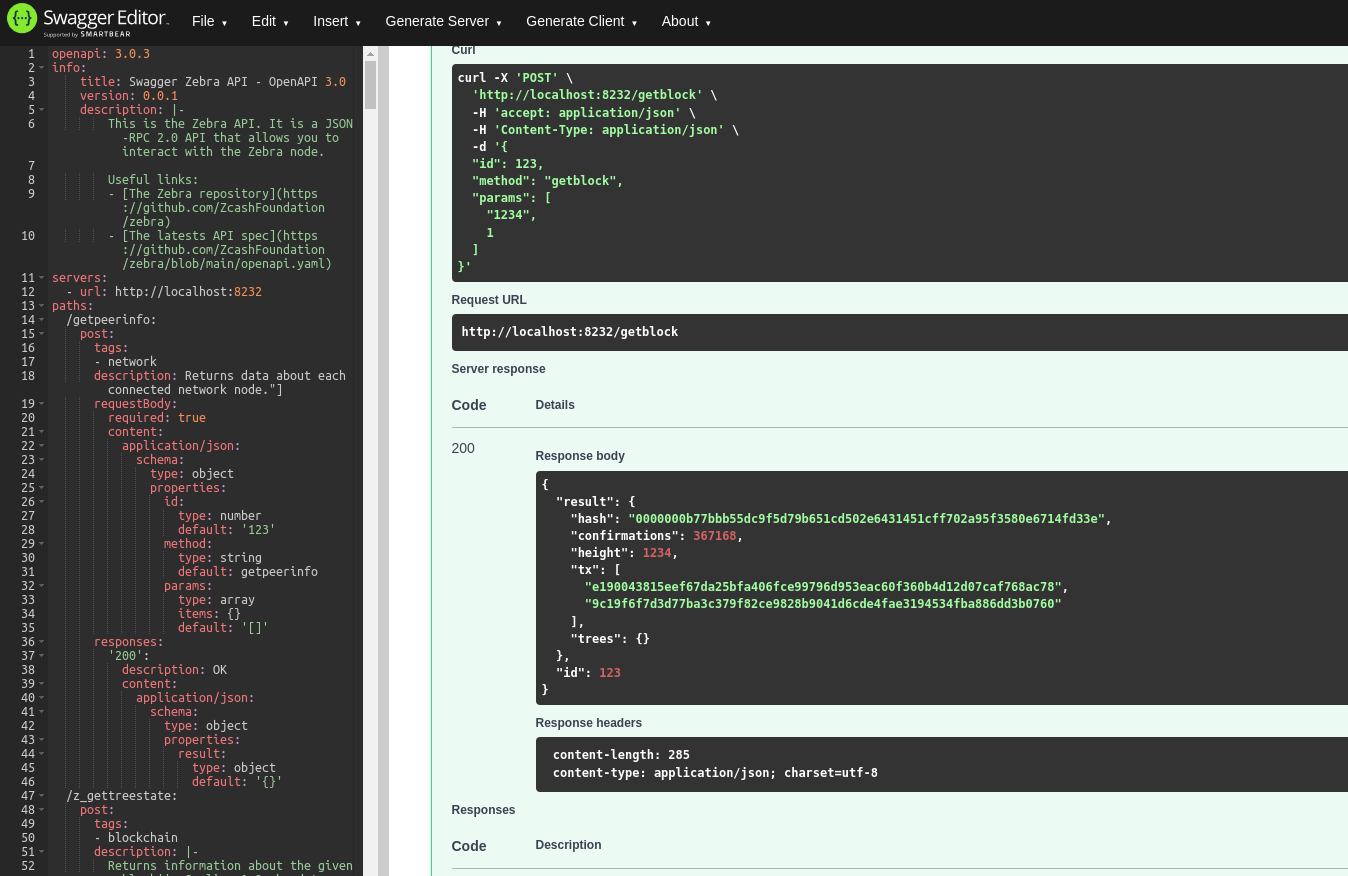Click the editor's vertical scrollbar thumb

[x=370, y=85]
